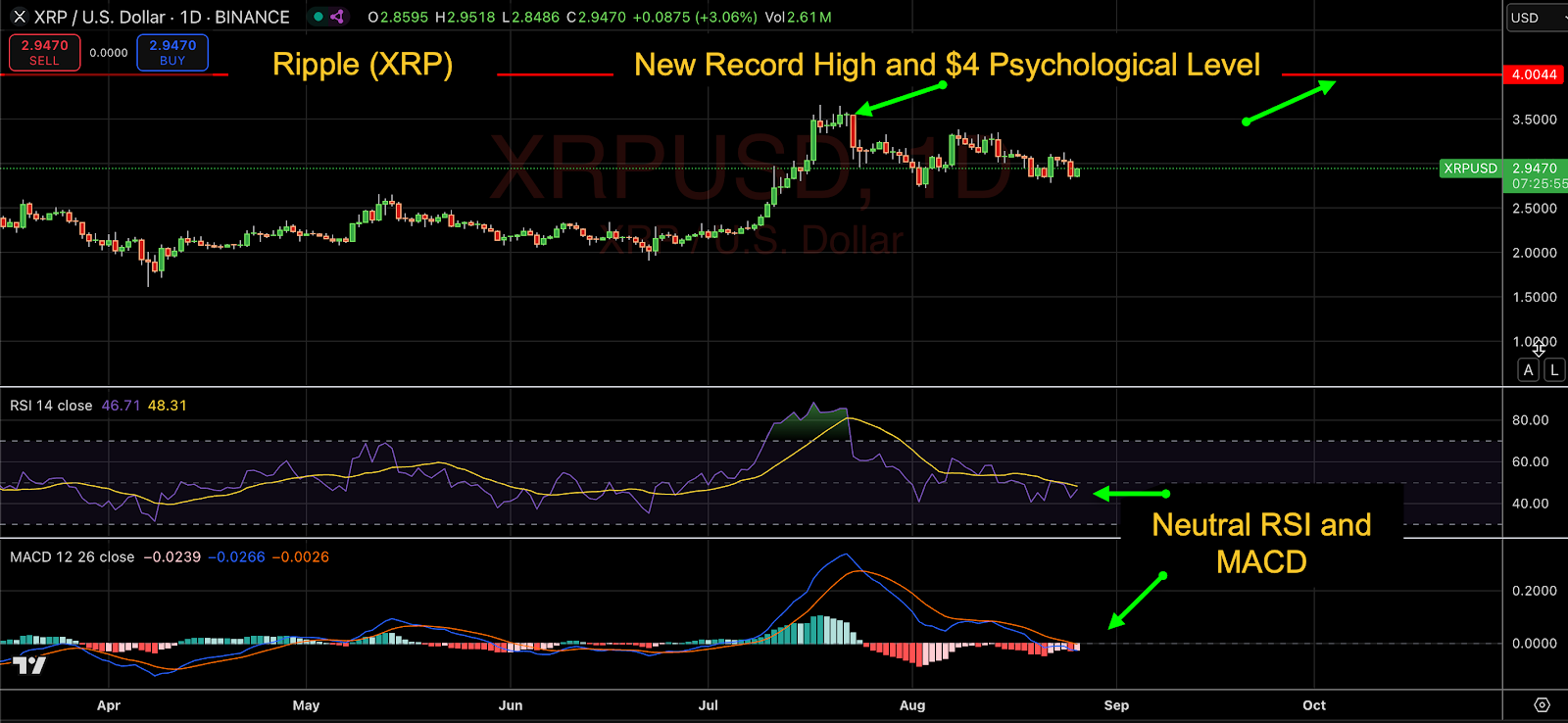Click the Jul label on the time axis
Viewport: 1568px width, 723px height.
point(708,705)
